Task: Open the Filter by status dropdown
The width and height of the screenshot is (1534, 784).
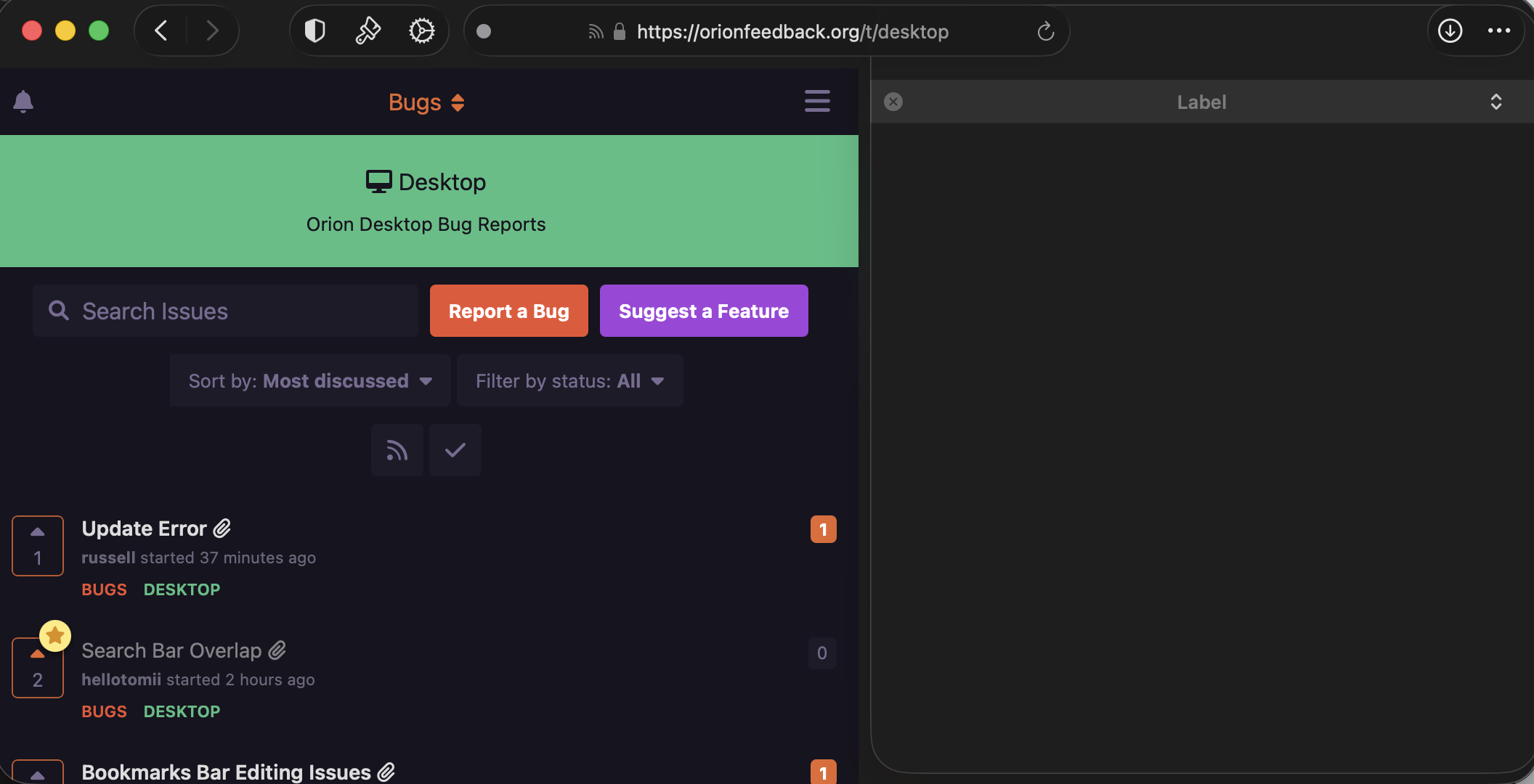Action: coord(569,381)
